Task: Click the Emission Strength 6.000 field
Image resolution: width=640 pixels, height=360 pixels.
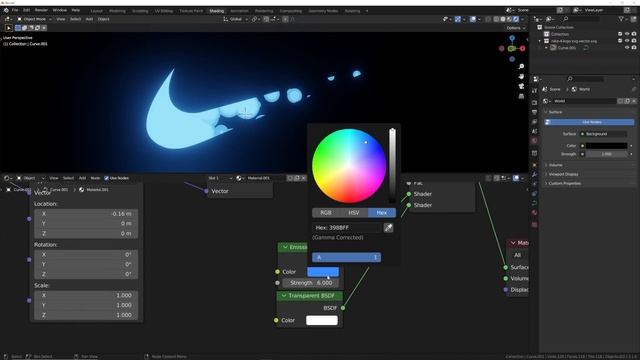Action: pyautogui.click(x=311, y=283)
